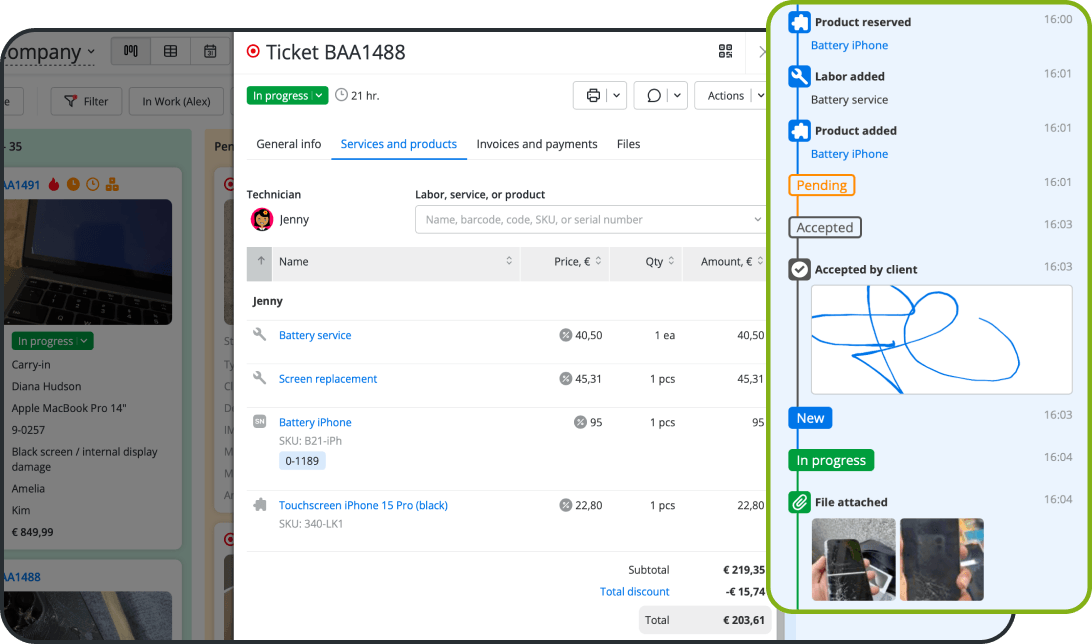The image size is (1092, 644).
Task: Click discount icon beside Battery service price
Action: point(566,335)
